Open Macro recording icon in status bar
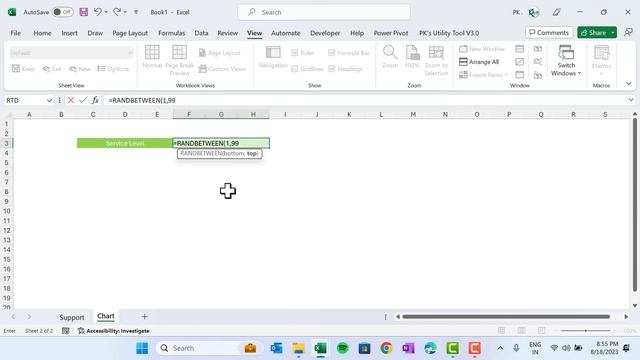Screen dimensions: 640x360 [x=66, y=331]
